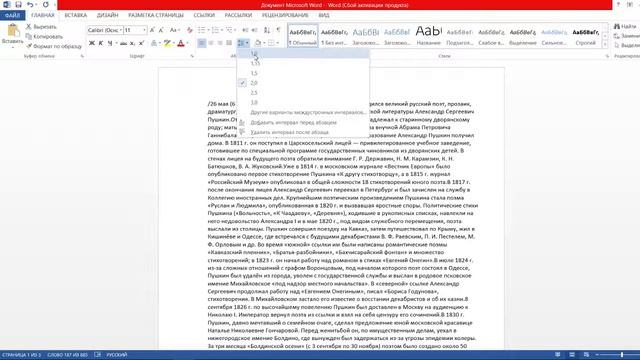Switch to the Разметка страницы tab
This screenshot has height=360, width=640.
click(x=156, y=15)
